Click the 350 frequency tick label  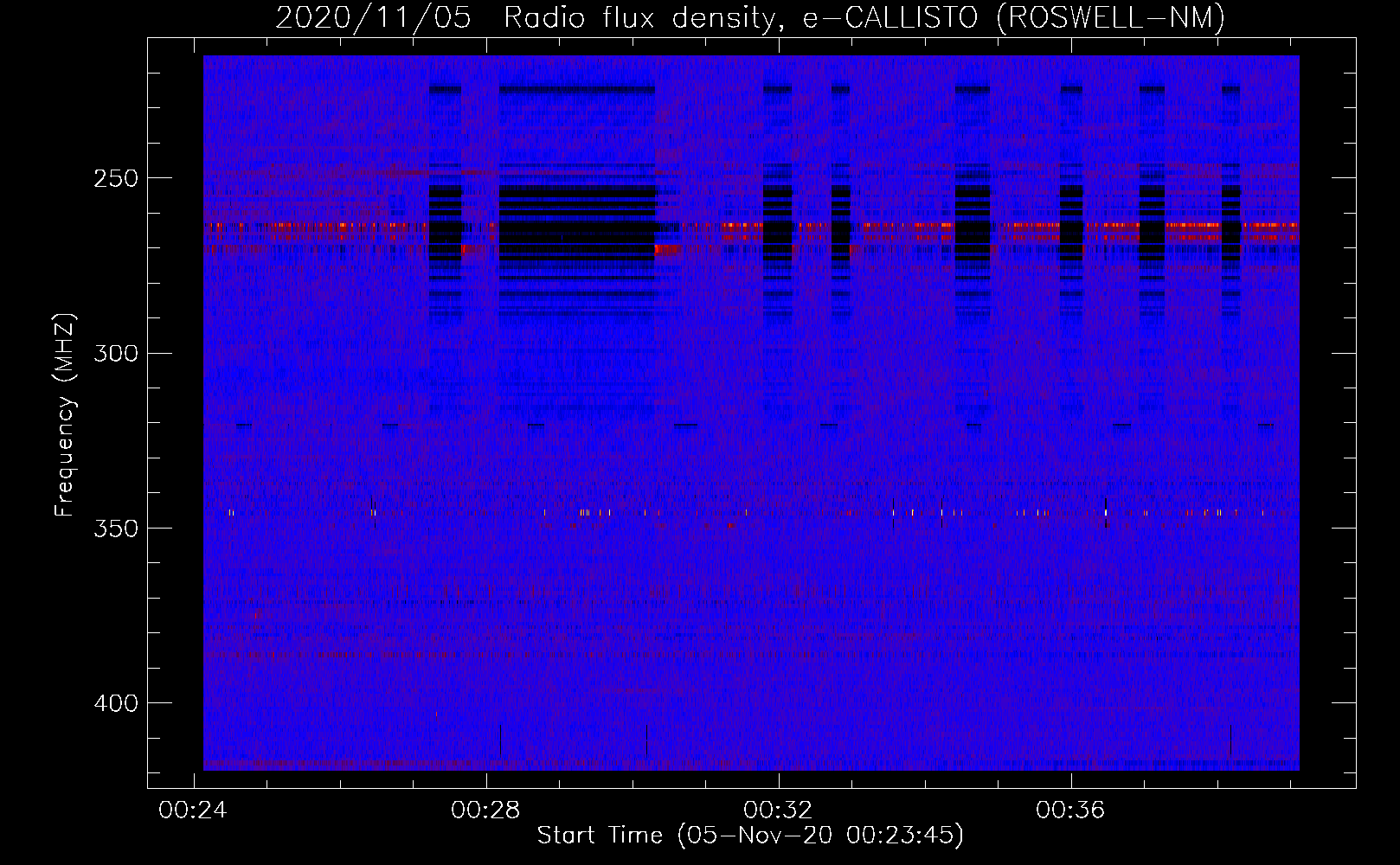pyautogui.click(x=116, y=529)
